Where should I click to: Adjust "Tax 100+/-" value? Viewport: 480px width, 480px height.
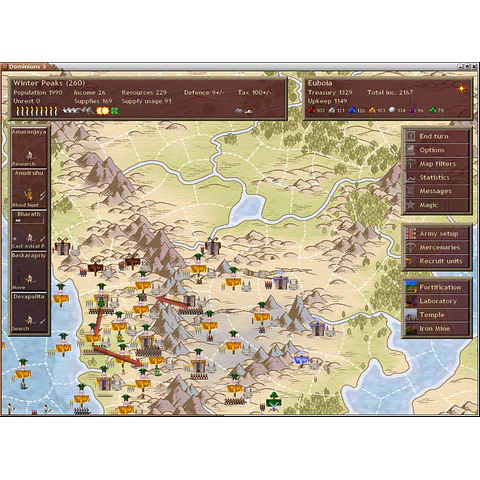click(x=254, y=92)
